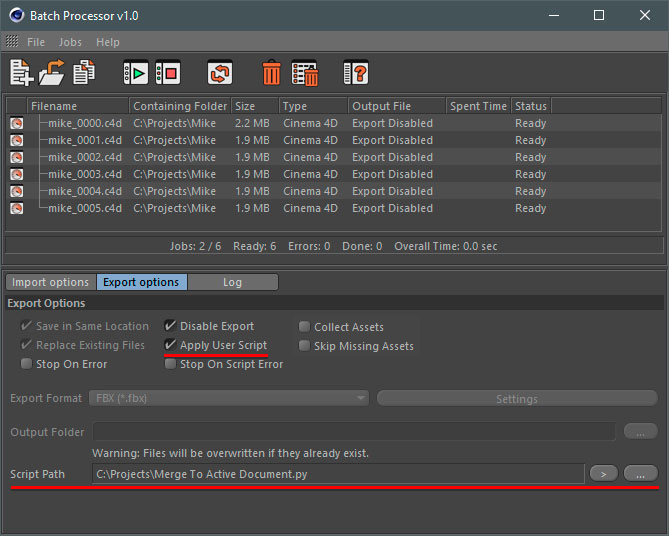Click the Spent Time column header

coord(478,106)
